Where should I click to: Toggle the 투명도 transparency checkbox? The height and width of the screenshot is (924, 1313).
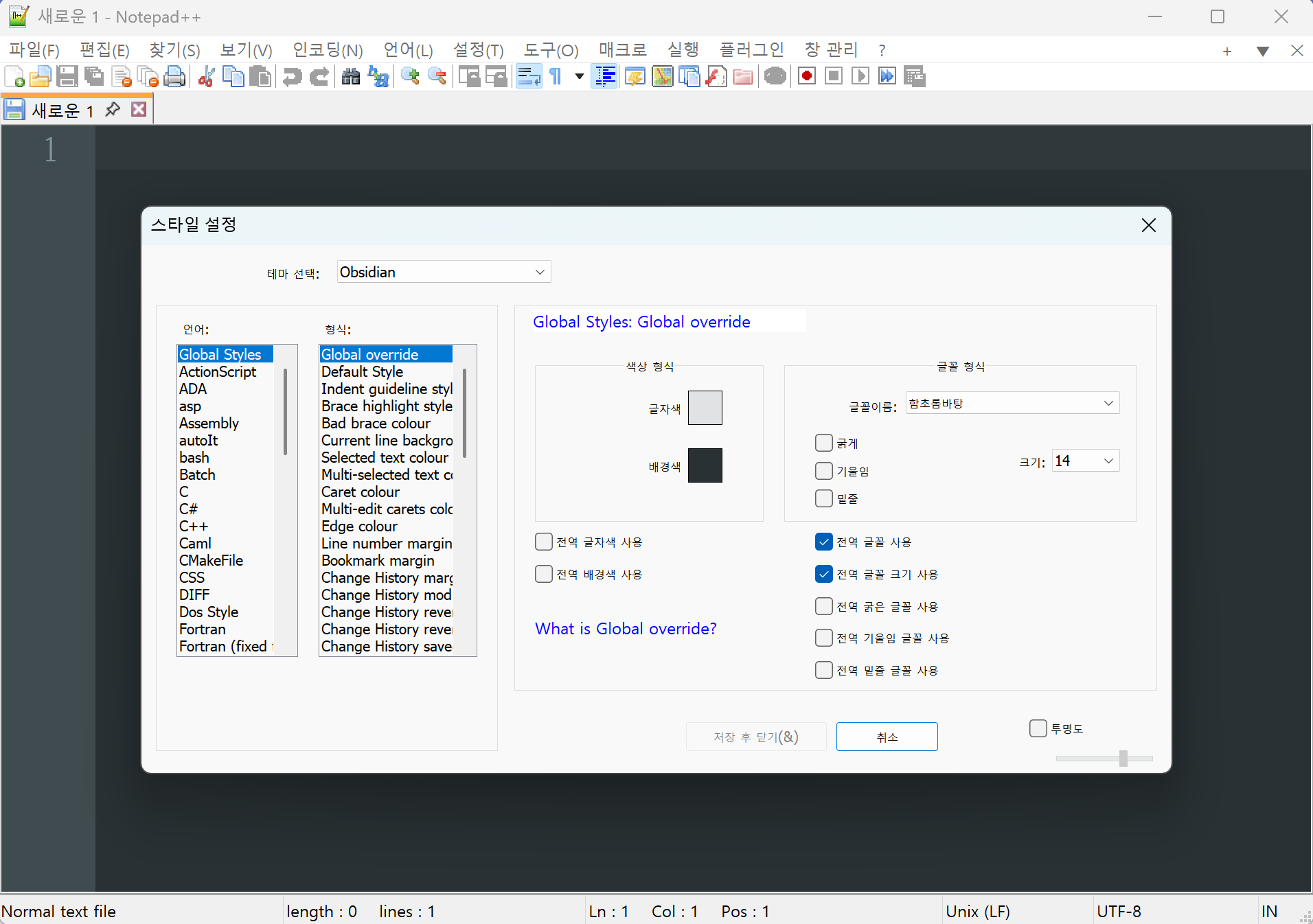(1038, 728)
